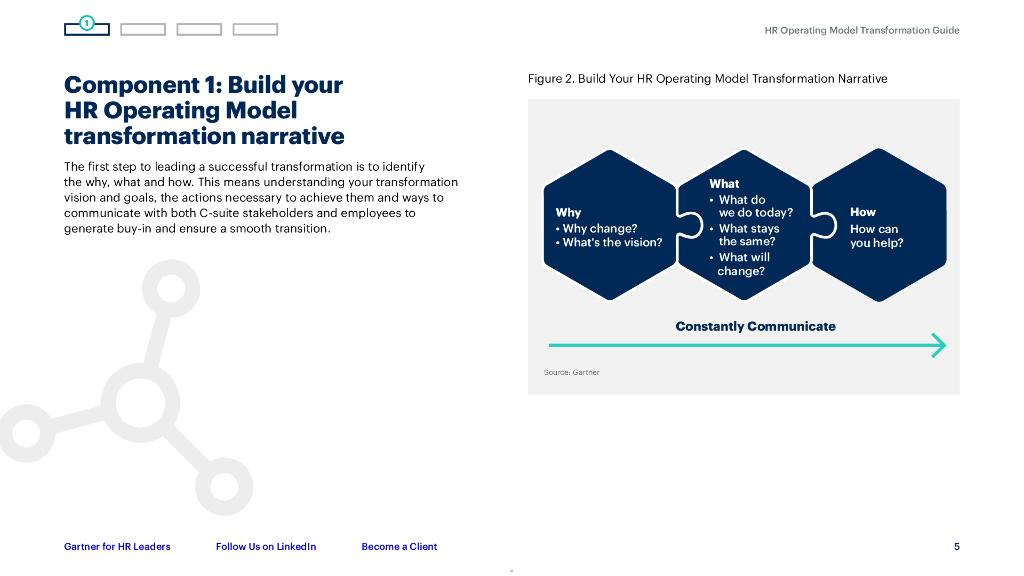Click the How hexagon puzzle piece
Screen dimensions: 1024x576
879,225
